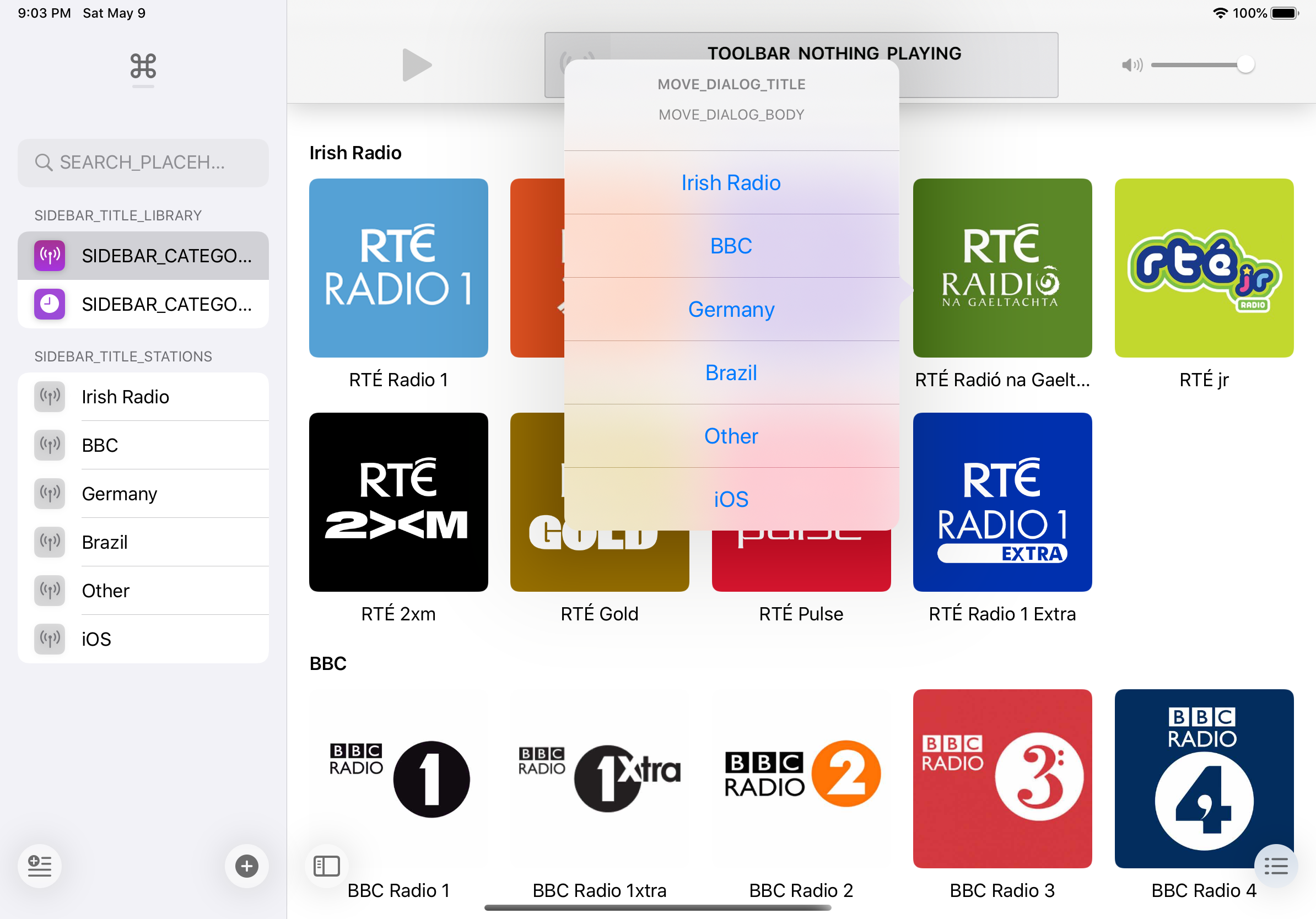Image resolution: width=1316 pixels, height=919 pixels.
Task: Click the purple clock recent icon
Action: (x=50, y=304)
